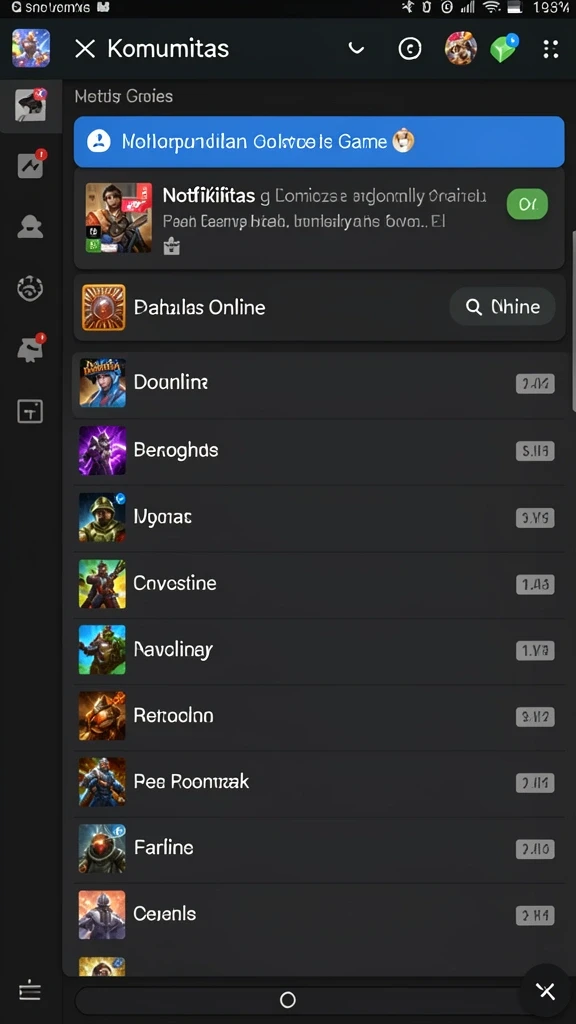This screenshot has width=576, height=1024.
Task: Open the Dounlinz game entry
Action: point(319,383)
